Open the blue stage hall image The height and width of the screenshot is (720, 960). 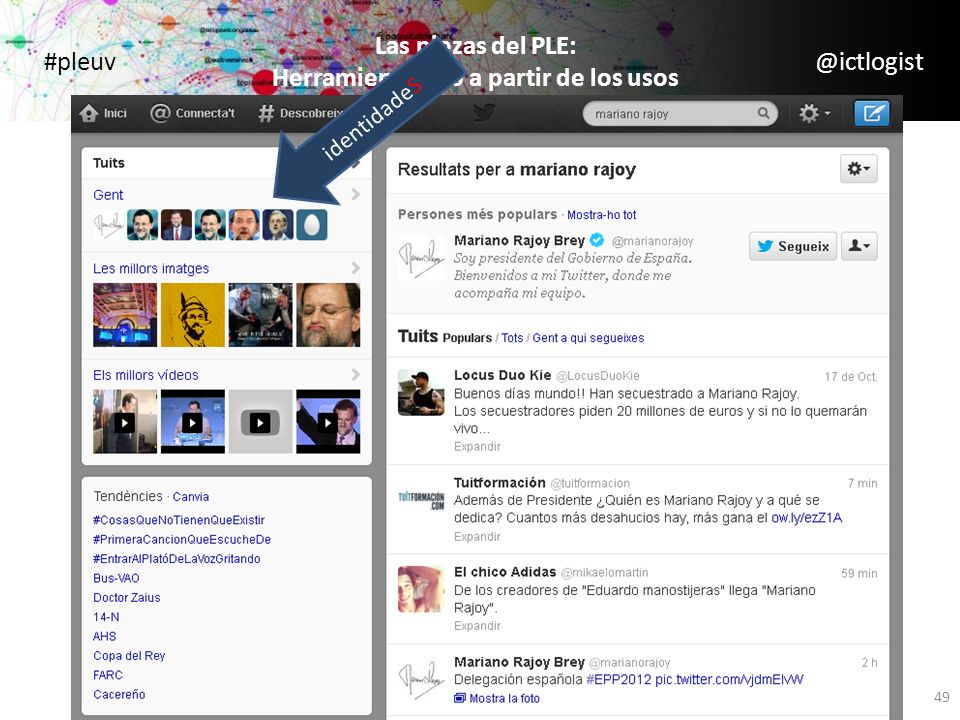125,315
